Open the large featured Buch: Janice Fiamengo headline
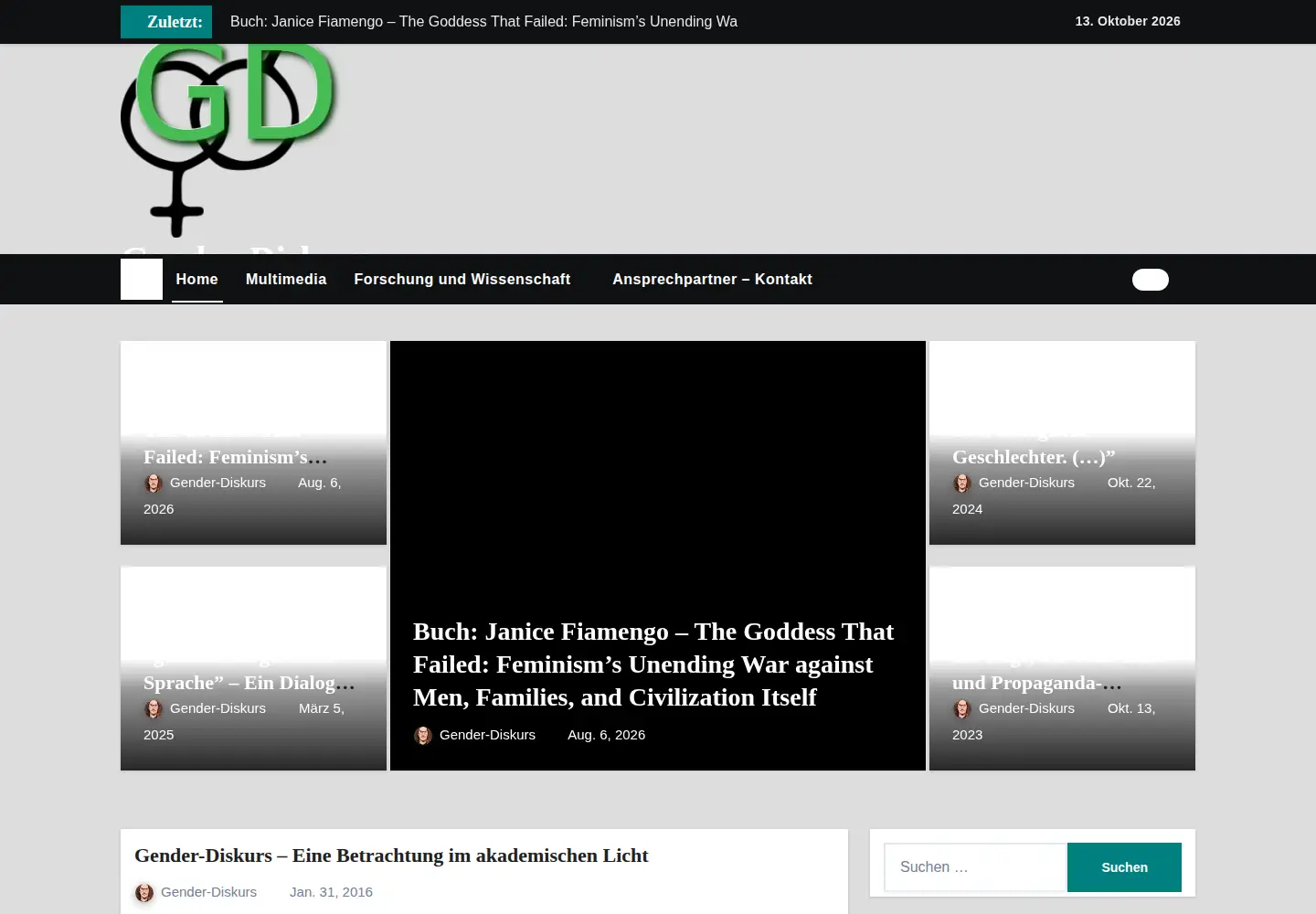This screenshot has height=914, width=1316. (x=653, y=664)
